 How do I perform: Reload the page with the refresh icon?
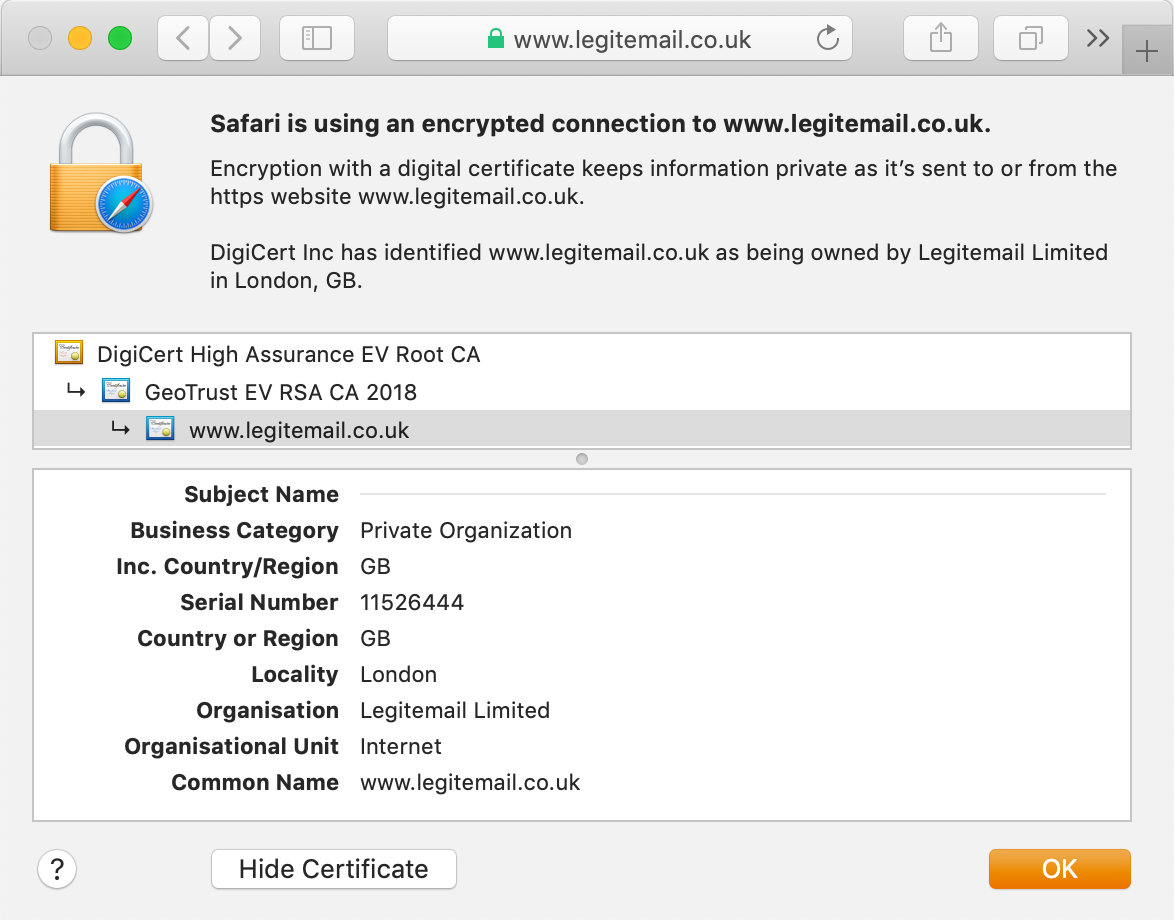click(827, 37)
